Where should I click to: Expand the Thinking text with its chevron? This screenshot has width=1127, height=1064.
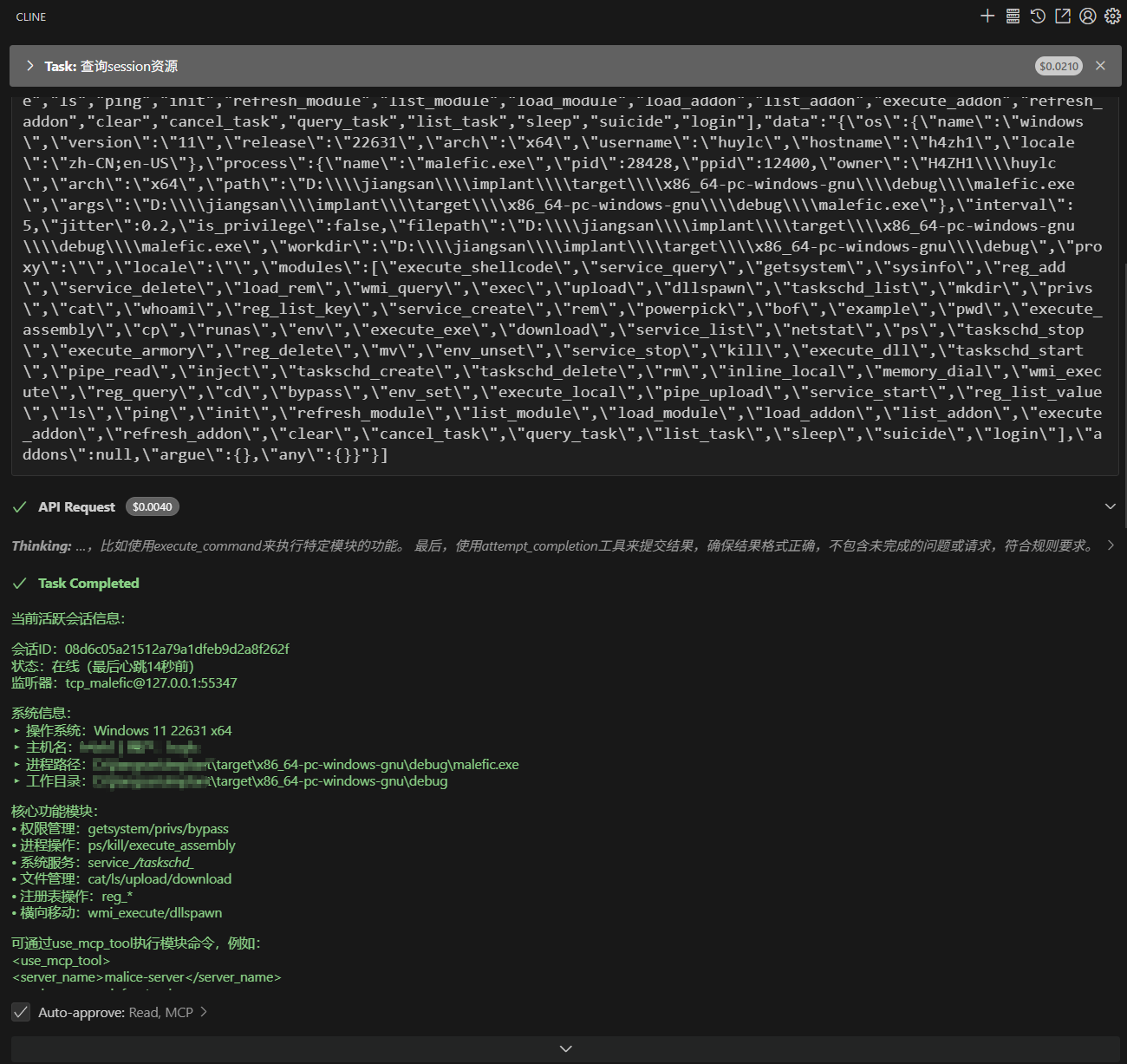click(x=1111, y=545)
